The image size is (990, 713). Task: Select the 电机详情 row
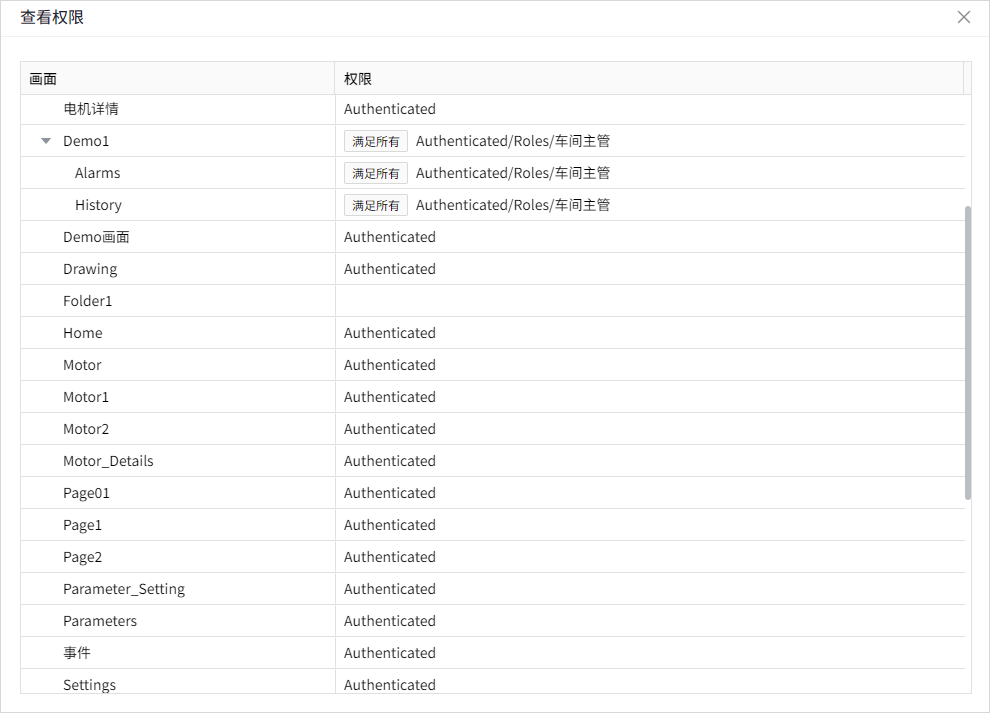(x=91, y=109)
